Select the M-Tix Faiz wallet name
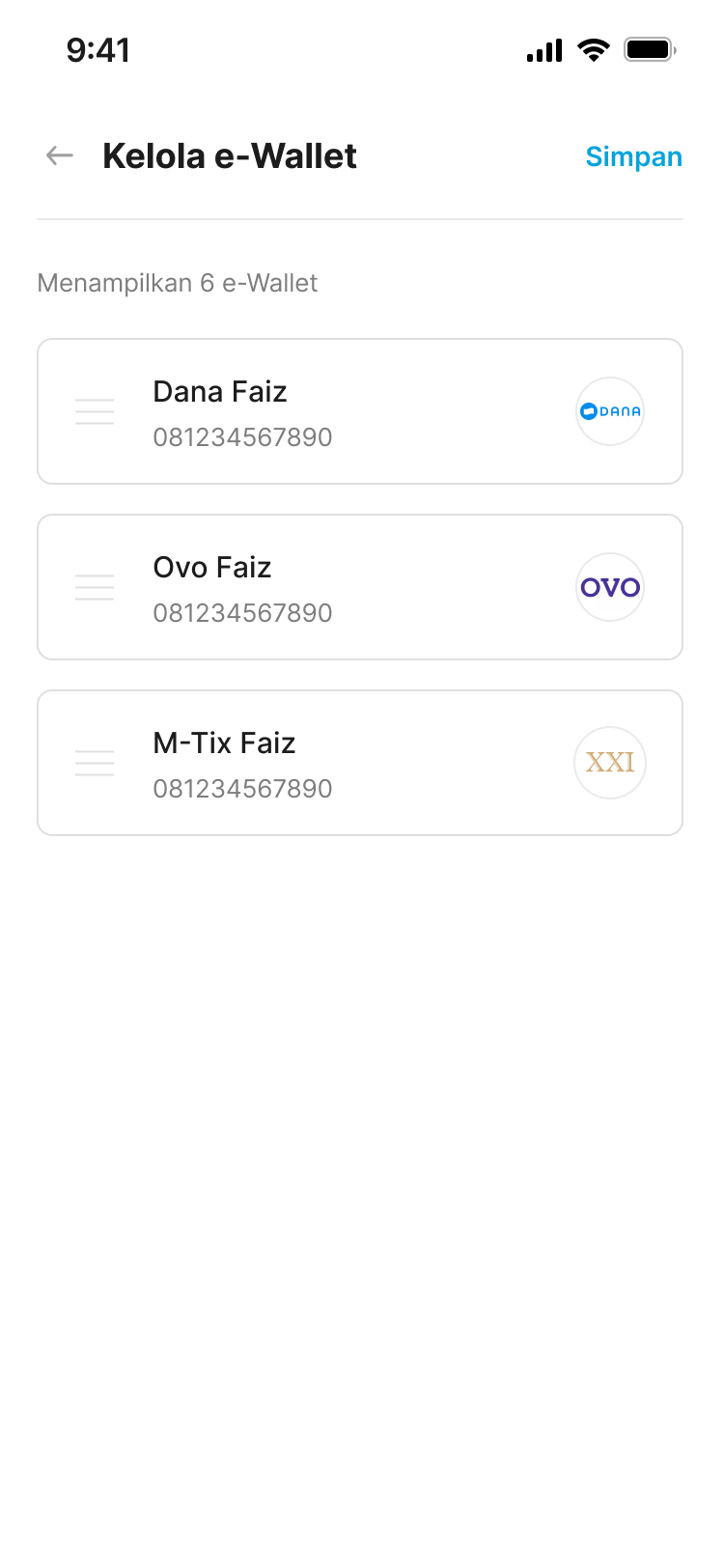724x1568 pixels. 224,743
